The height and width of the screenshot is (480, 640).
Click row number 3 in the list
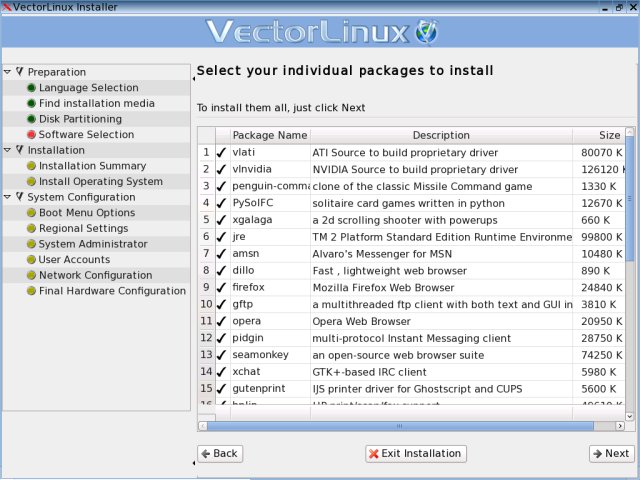[x=206, y=186]
